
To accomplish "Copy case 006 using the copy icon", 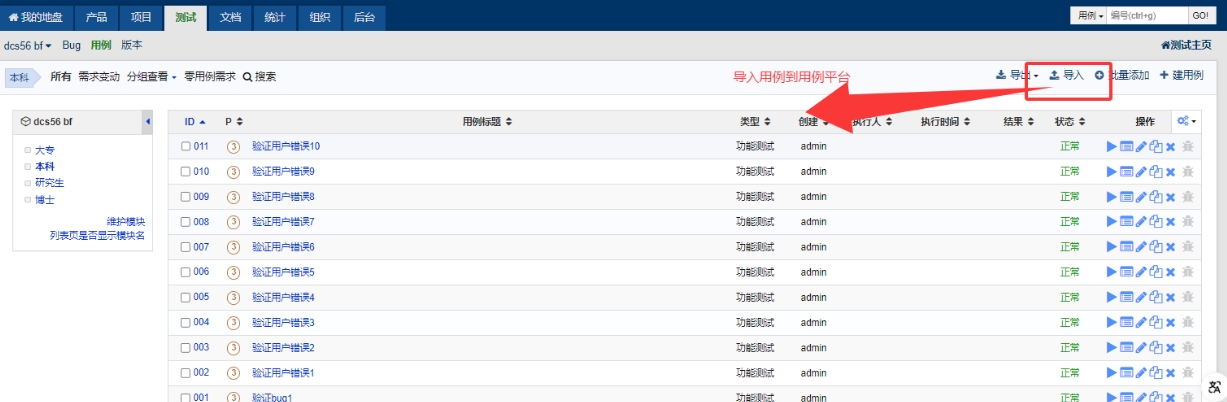I will click(1156, 271).
